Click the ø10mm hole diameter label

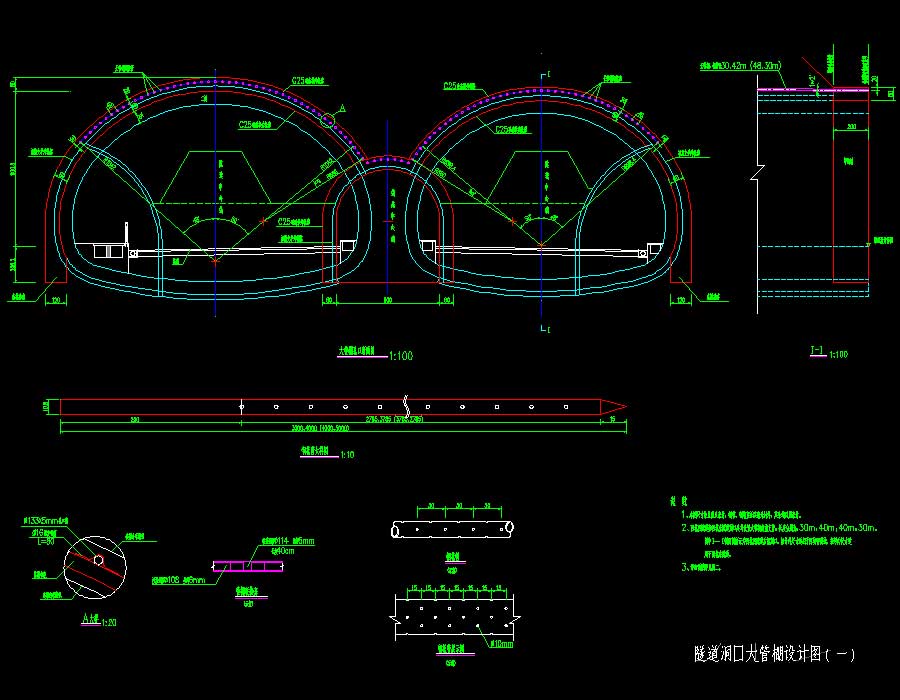click(x=502, y=645)
